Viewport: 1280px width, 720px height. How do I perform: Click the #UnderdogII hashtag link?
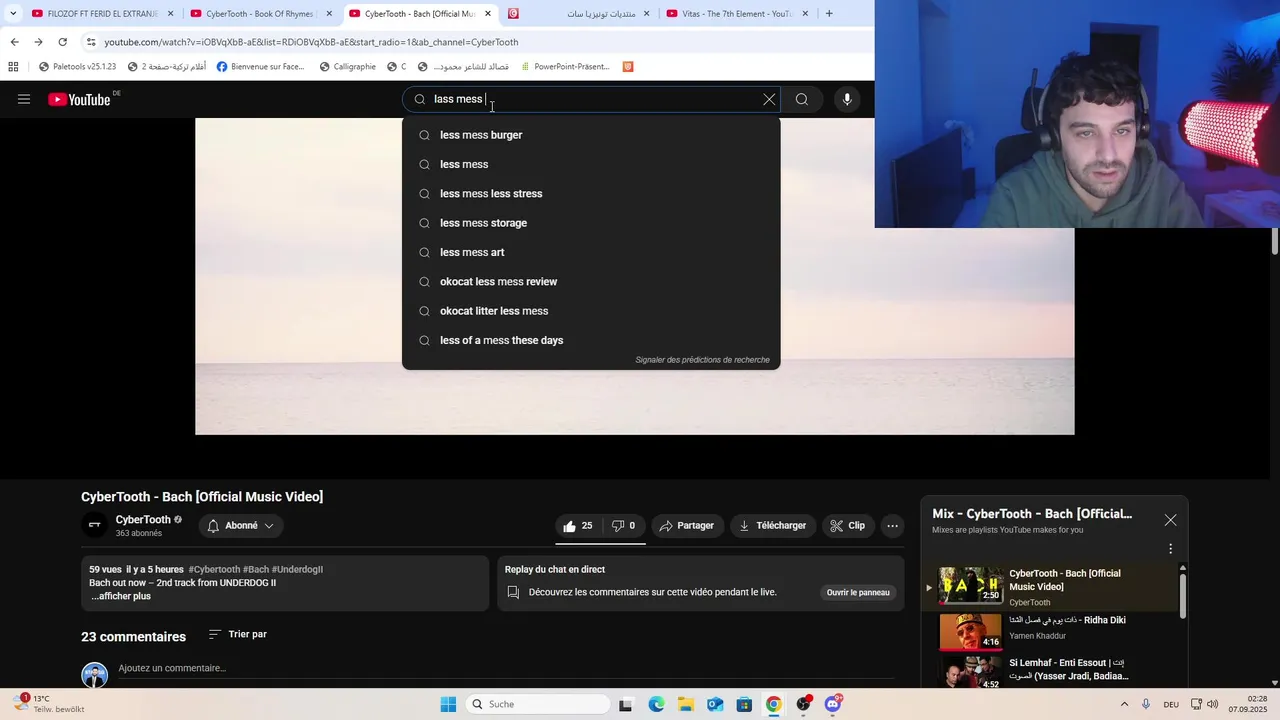point(297,570)
